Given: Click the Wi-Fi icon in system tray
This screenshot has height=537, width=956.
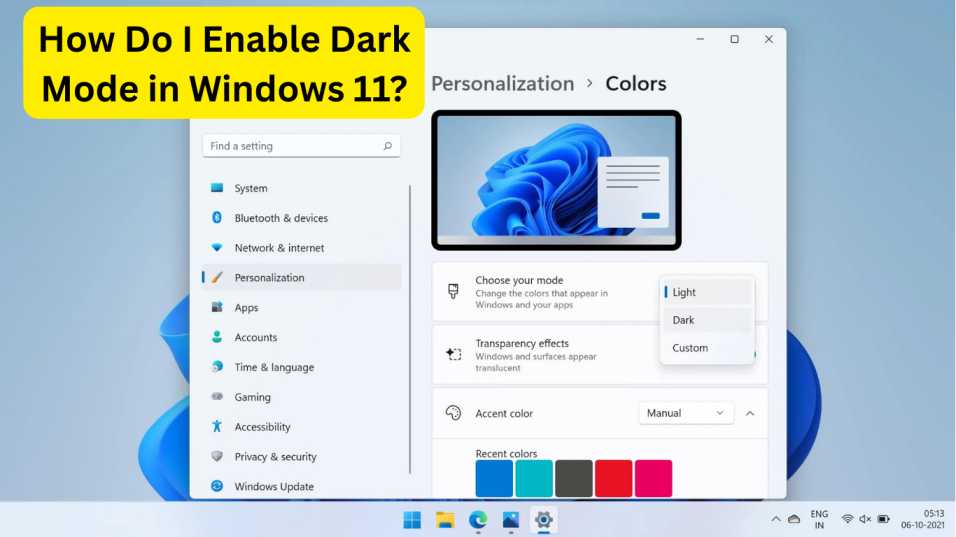Looking at the screenshot, I should [847, 519].
